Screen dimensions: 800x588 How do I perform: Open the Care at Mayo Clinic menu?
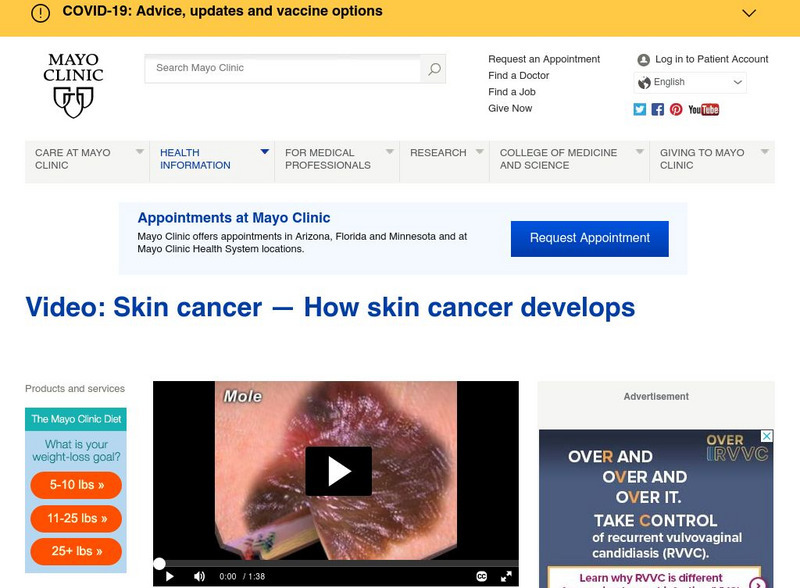click(x=68, y=158)
